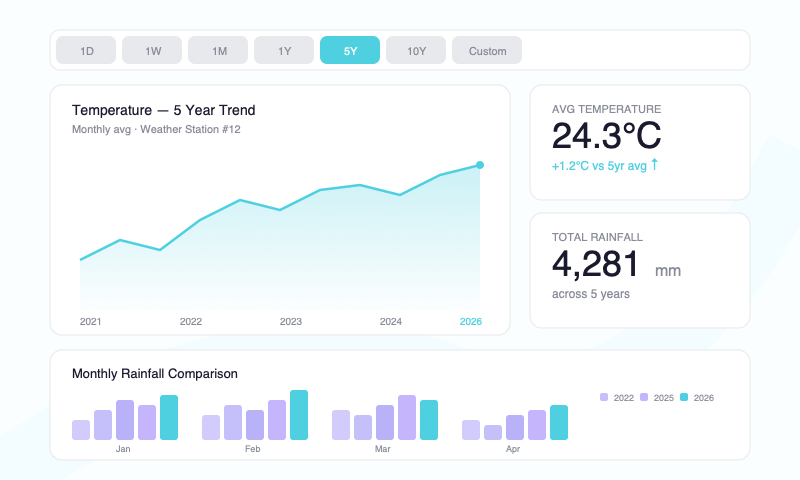800x480 pixels.
Task: Click the teal 2026 bar for Apr
Action: point(559,422)
